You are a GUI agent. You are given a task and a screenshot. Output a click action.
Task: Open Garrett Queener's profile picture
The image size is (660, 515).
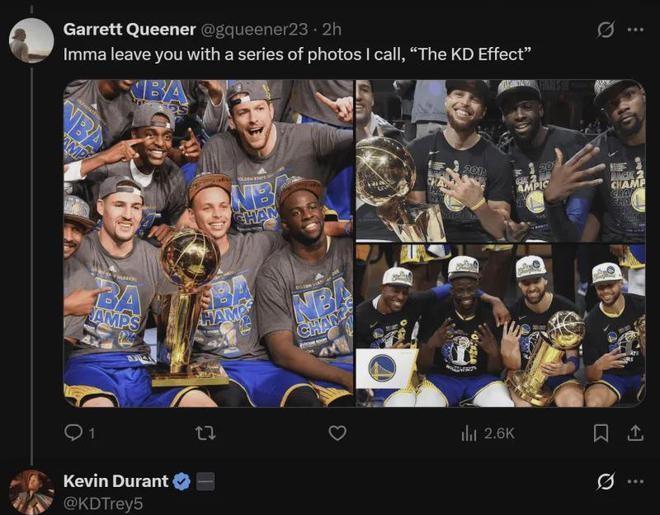tap(31, 41)
